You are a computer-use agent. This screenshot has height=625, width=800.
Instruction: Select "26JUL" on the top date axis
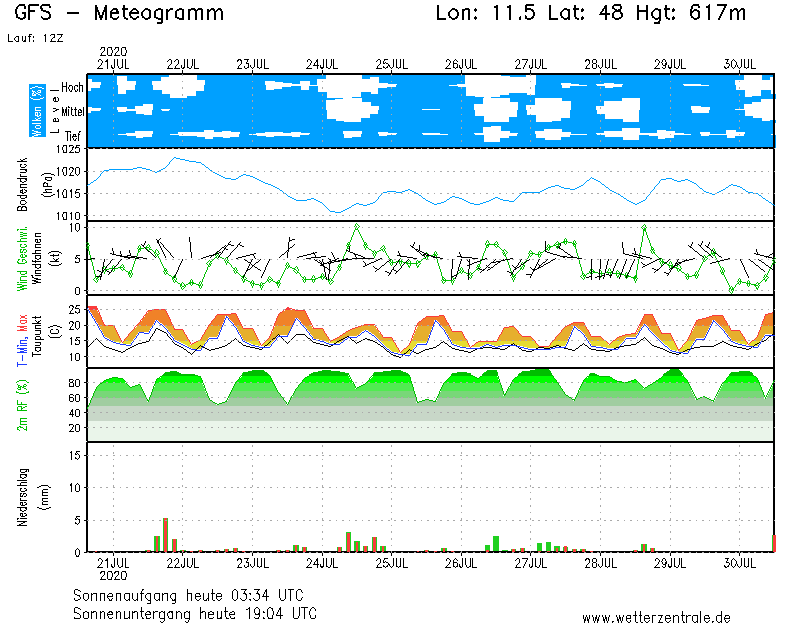point(461,64)
